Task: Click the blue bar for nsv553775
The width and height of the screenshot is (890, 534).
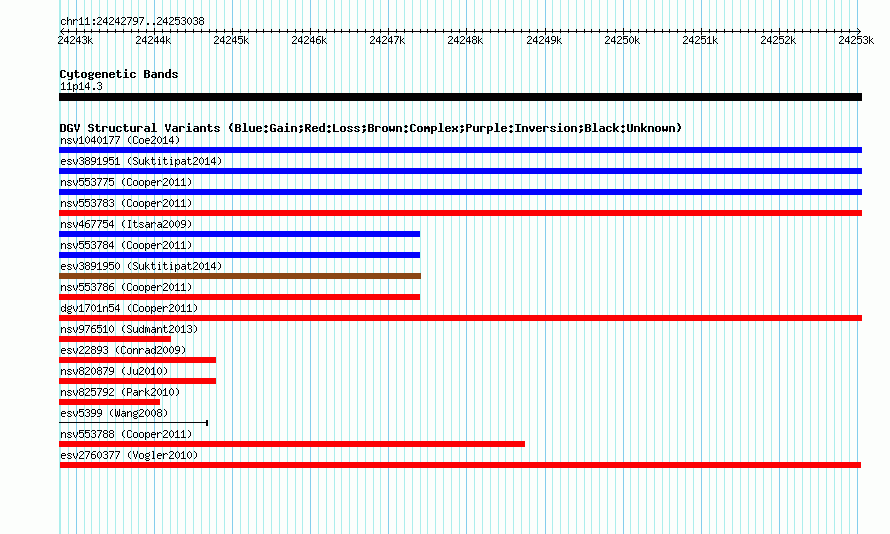Action: click(460, 192)
